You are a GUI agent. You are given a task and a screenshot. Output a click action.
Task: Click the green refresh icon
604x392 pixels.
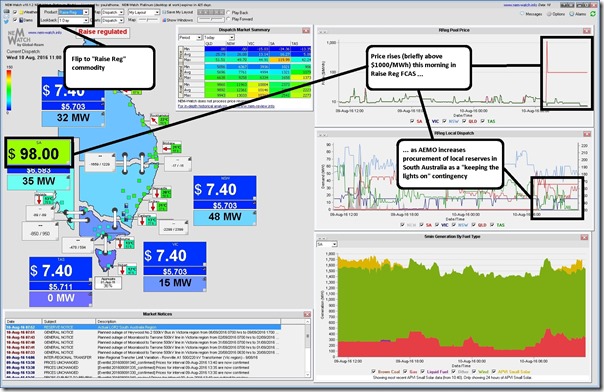(x=593, y=14)
